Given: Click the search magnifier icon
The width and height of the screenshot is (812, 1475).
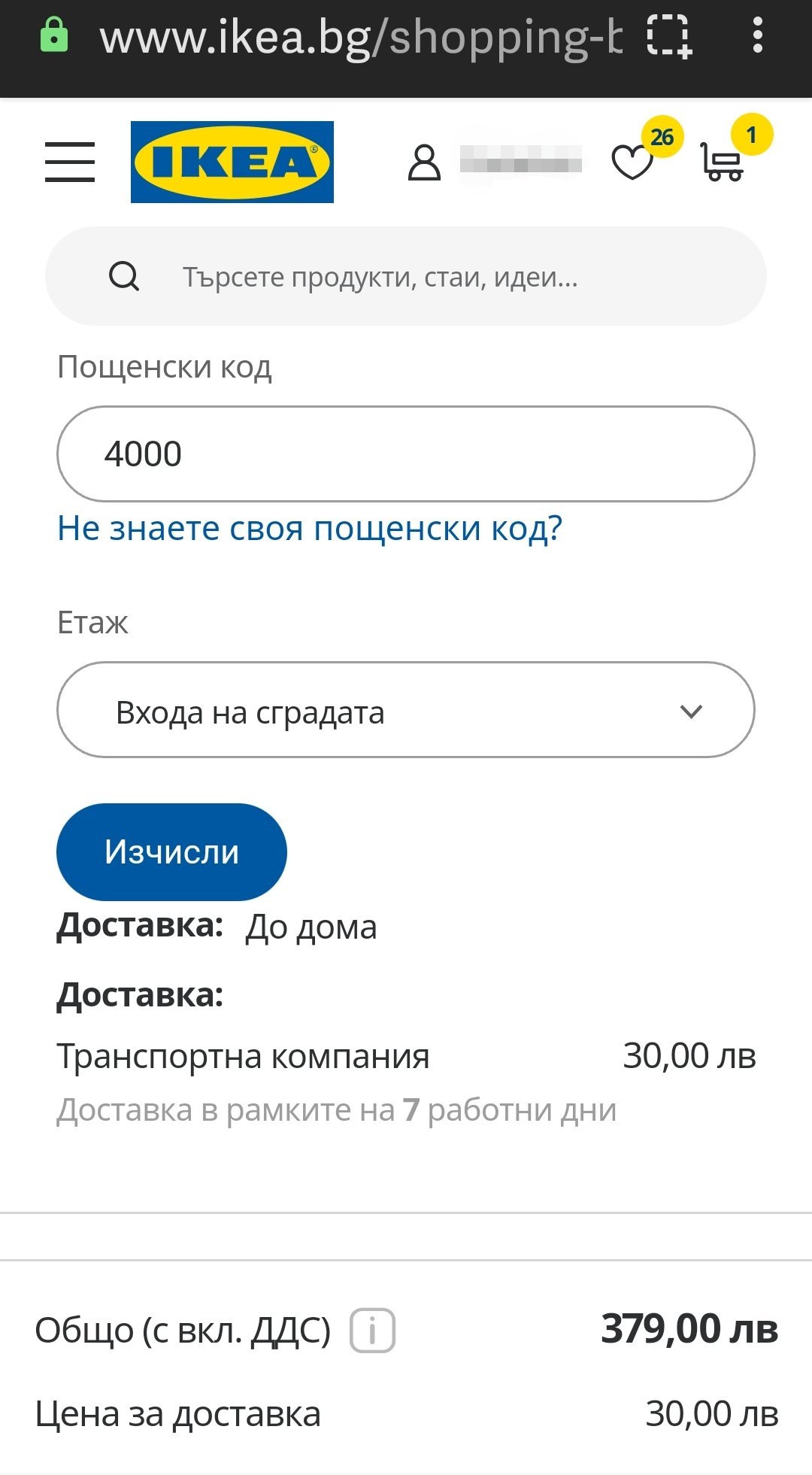Looking at the screenshot, I should tap(124, 277).
